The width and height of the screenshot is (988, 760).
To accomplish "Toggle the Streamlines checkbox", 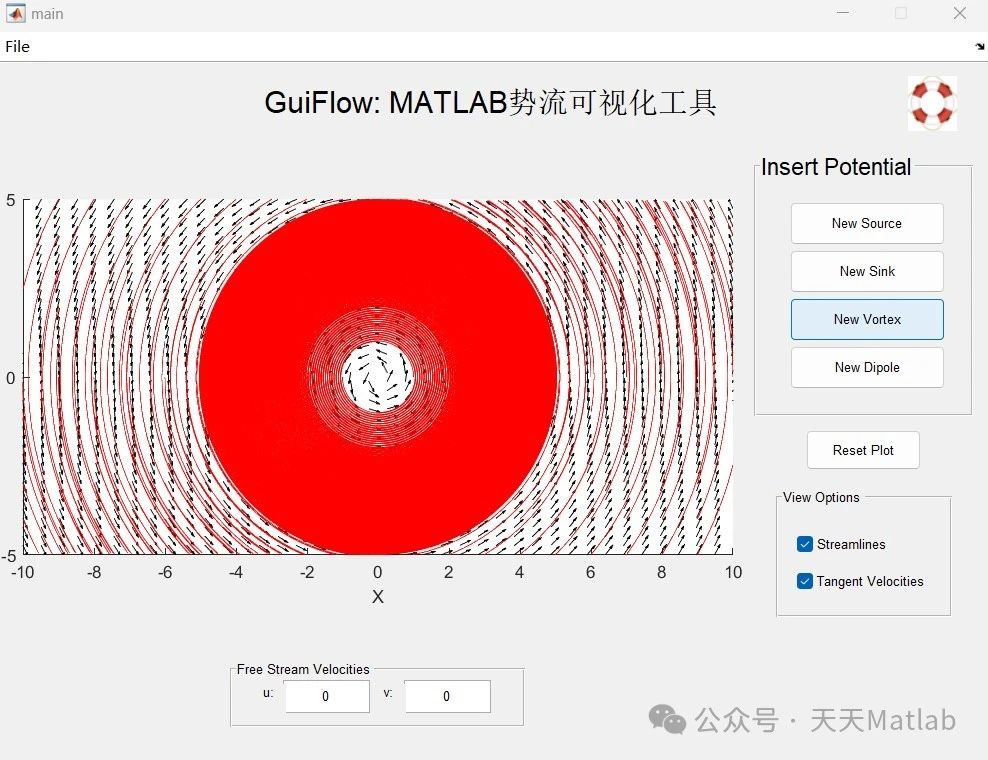I will [x=805, y=544].
